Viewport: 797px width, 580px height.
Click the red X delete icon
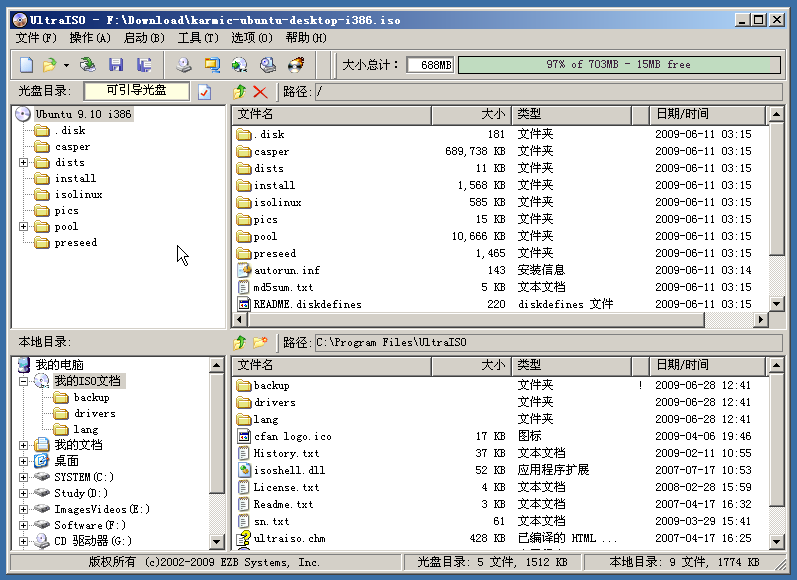pos(260,92)
